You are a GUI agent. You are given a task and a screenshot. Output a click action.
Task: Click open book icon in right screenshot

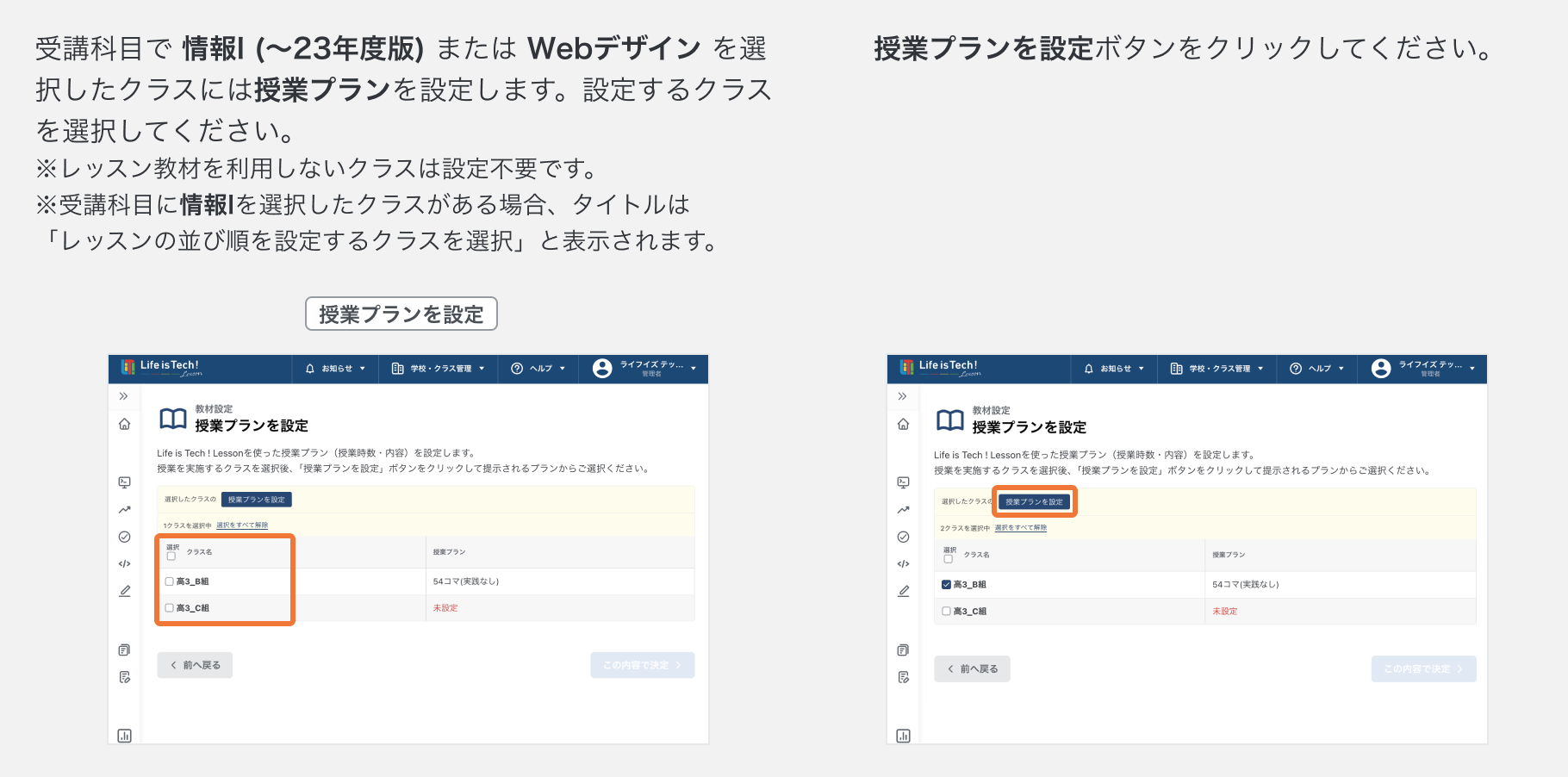[x=950, y=420]
